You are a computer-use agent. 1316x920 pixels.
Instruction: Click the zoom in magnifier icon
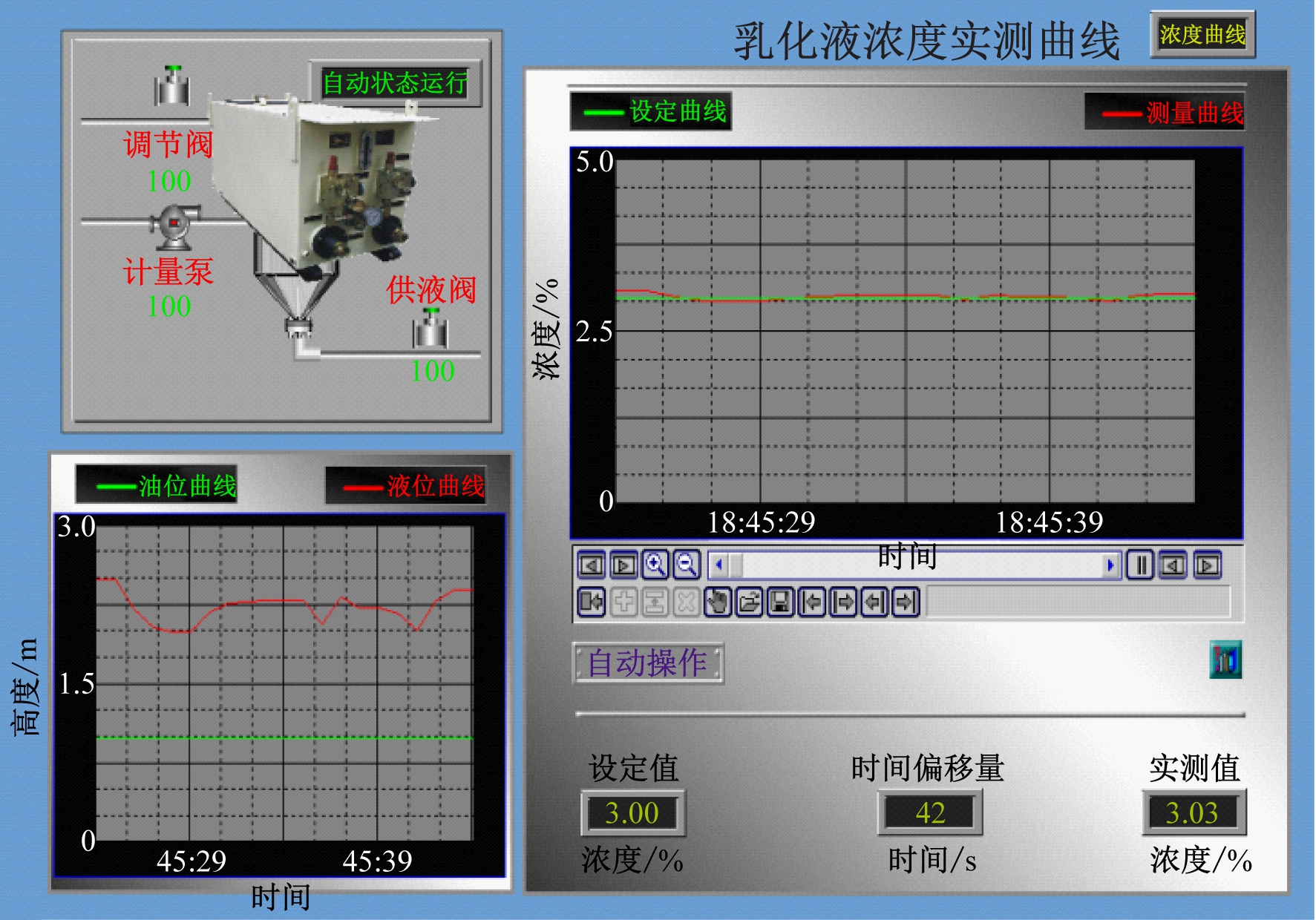point(655,565)
